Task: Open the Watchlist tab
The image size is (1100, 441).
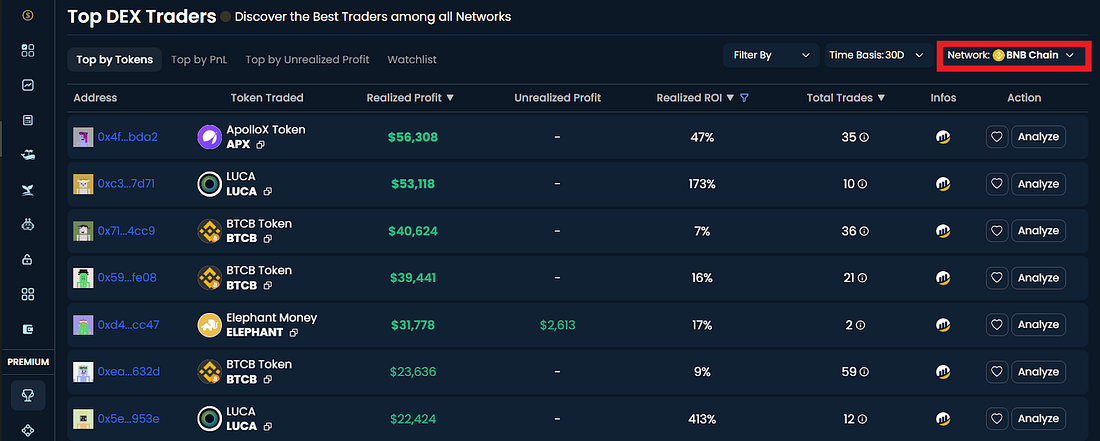Action: 412,60
